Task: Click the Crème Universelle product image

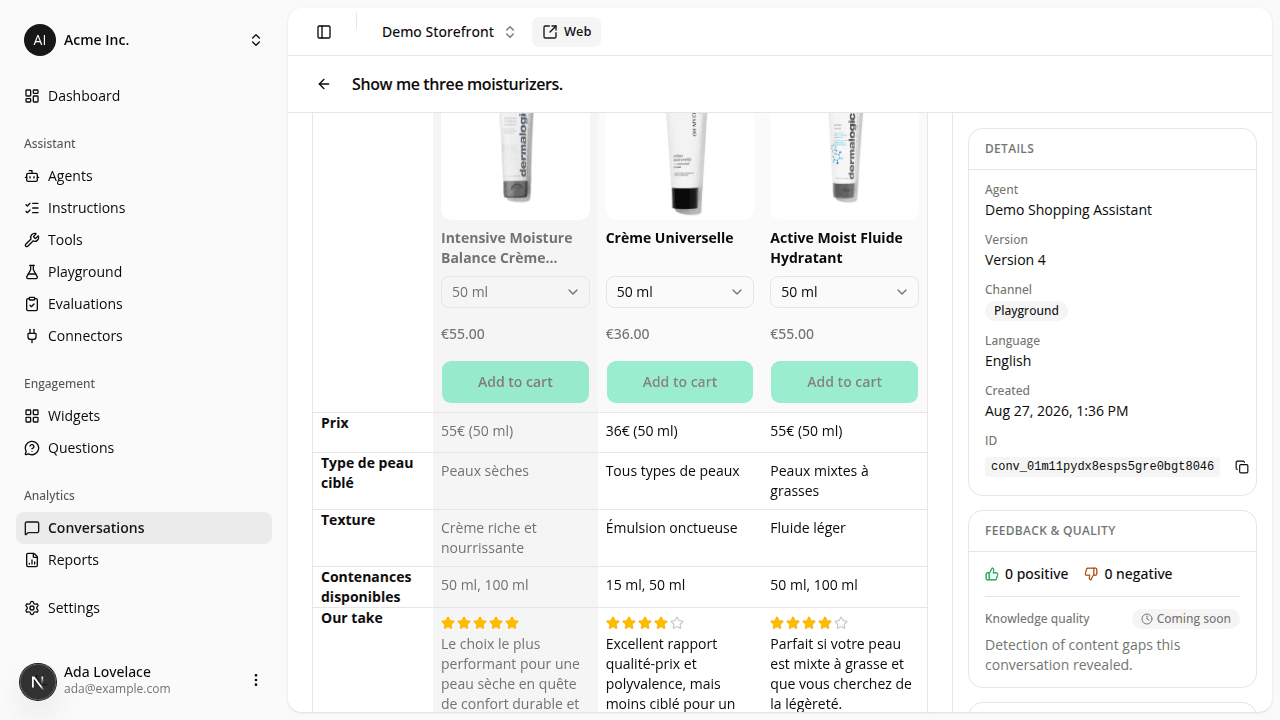Action: tap(680, 165)
